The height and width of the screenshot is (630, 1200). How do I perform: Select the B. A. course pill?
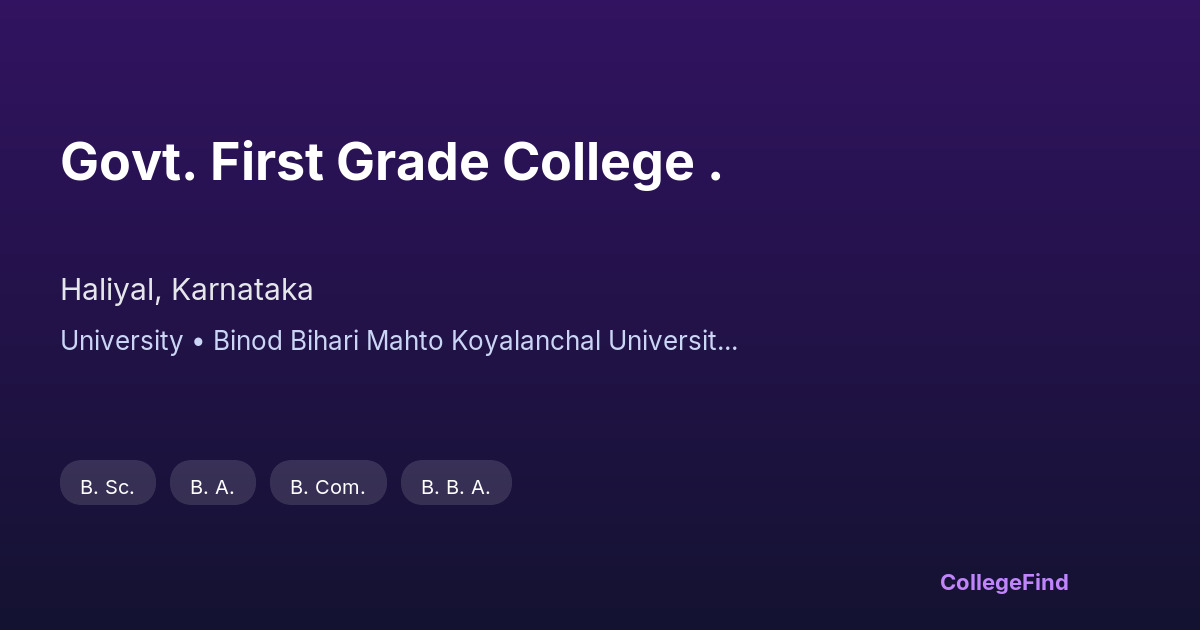point(212,486)
